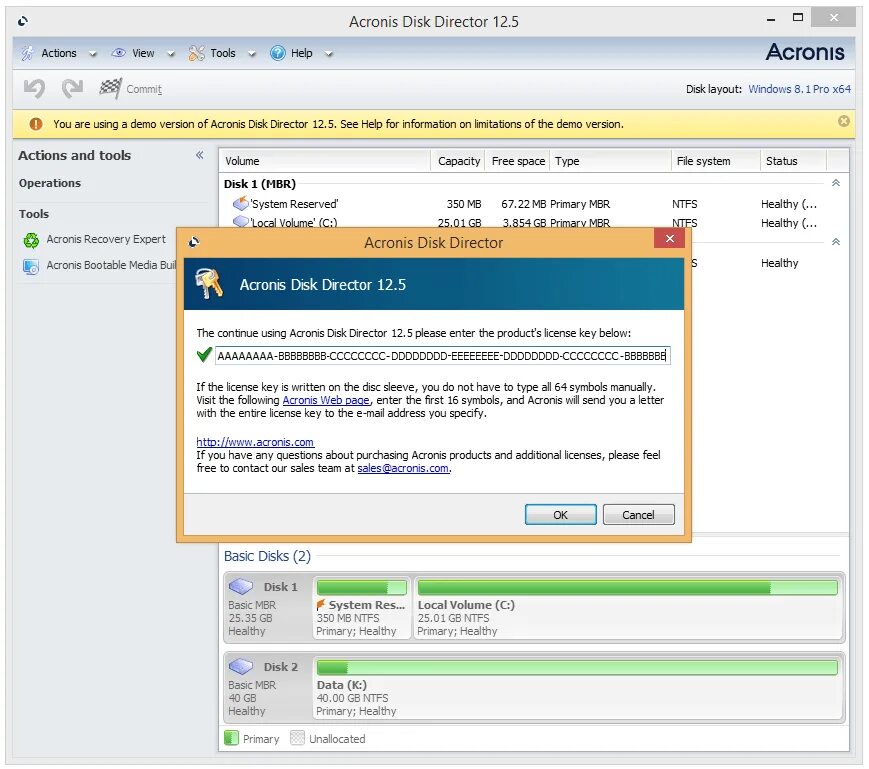This screenshot has width=869, height=769.
Task: Open the Acronis Web page link
Action: pyautogui.click(x=326, y=400)
